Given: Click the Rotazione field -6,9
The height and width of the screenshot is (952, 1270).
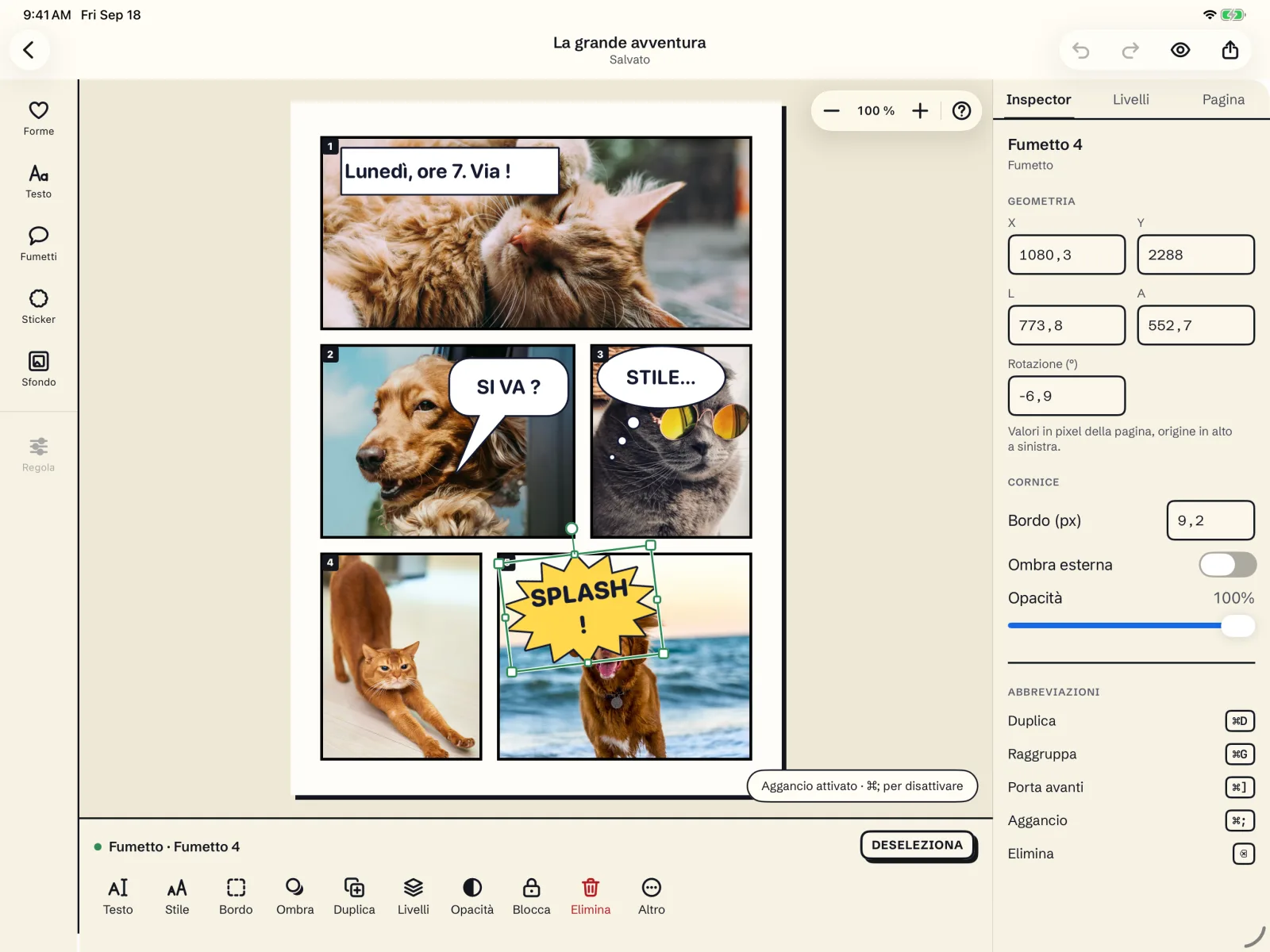Looking at the screenshot, I should pos(1066,396).
